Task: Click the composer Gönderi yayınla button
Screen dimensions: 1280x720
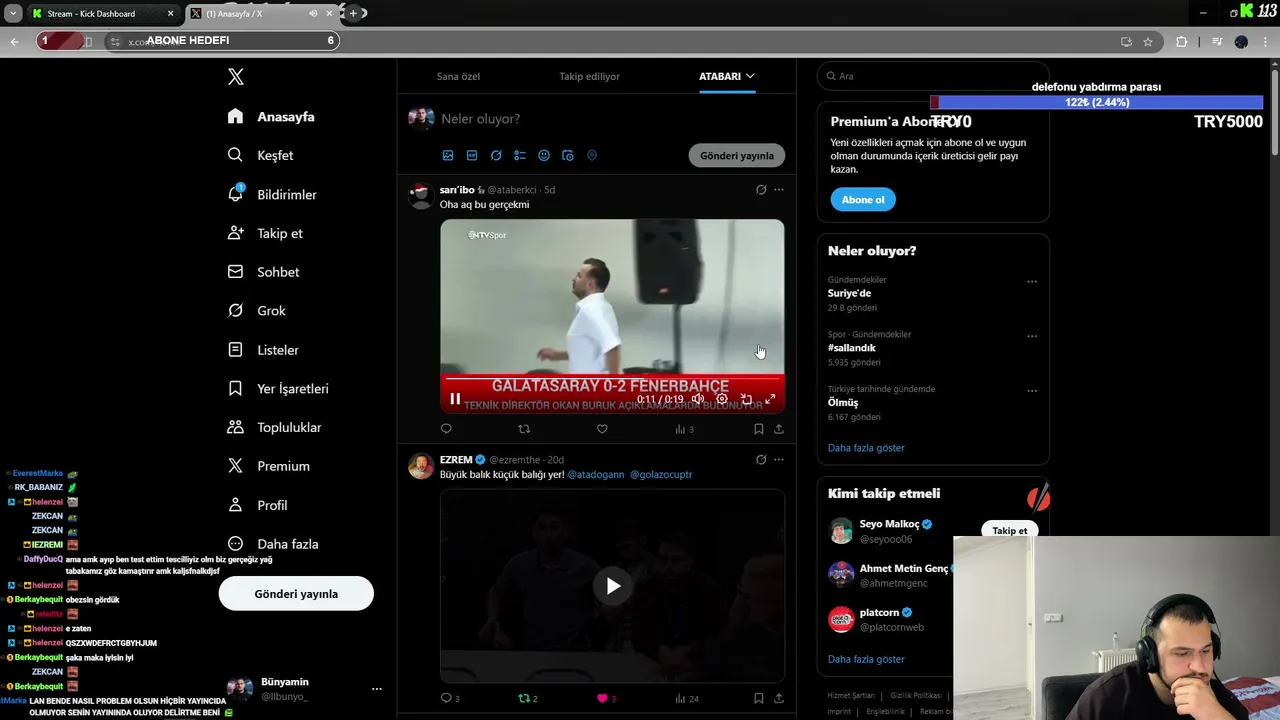Action: tap(737, 156)
